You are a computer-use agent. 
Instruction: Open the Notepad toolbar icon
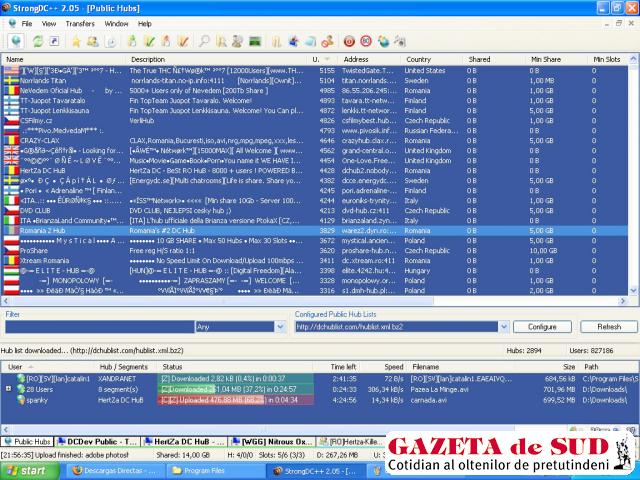click(311, 41)
